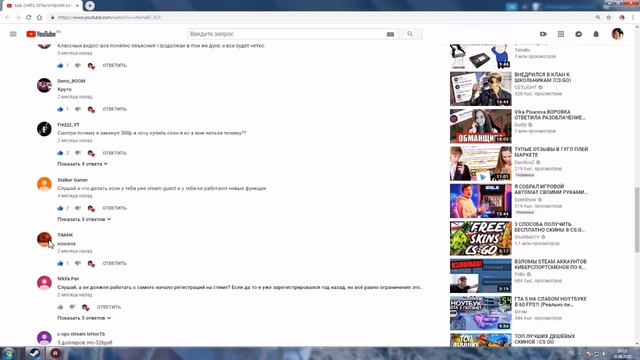Viewport: 640px width, 360px height.
Task: Open video "ВЗЛОМЫ STEAM АККАУНТОВ"
Action: [550, 264]
